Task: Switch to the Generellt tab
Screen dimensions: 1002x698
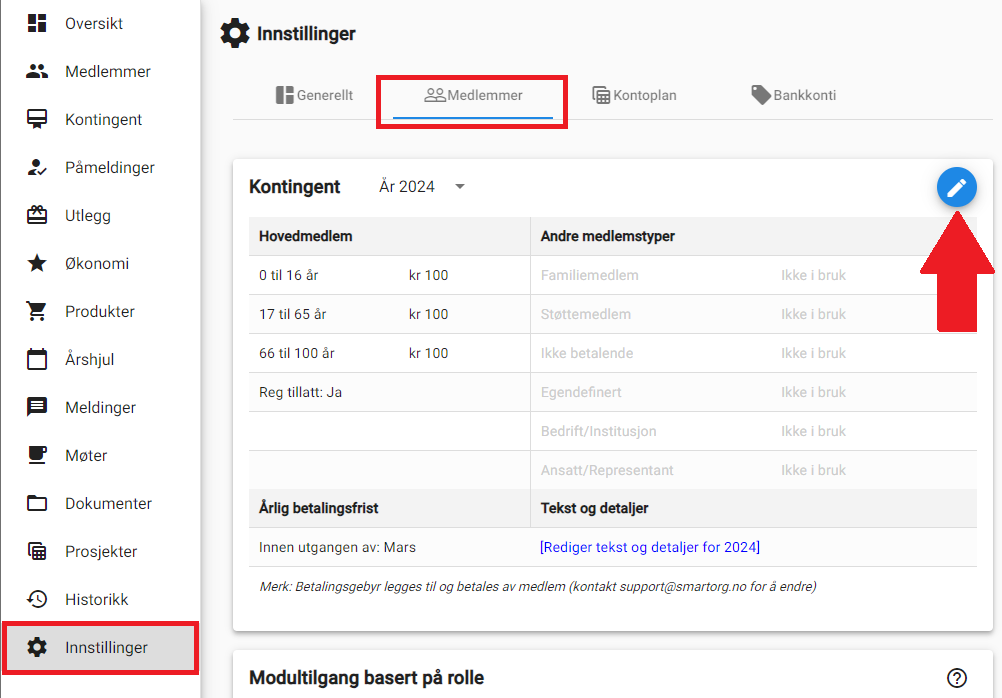Action: pos(314,95)
